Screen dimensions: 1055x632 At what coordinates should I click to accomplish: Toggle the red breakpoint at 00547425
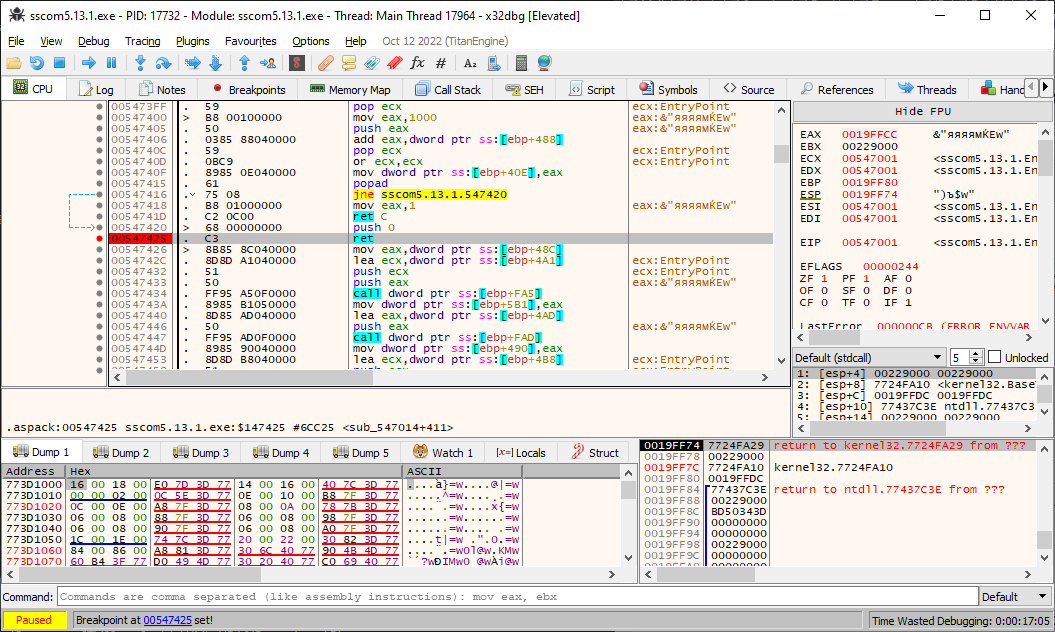tap(99, 239)
